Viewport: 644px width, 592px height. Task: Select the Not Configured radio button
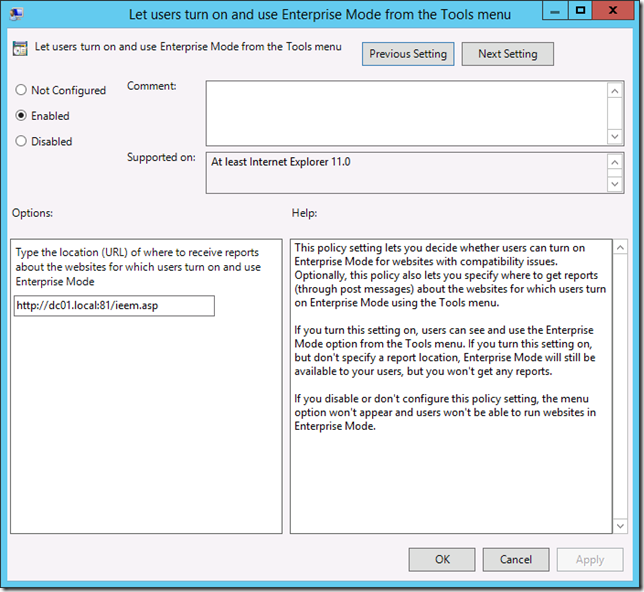21,90
